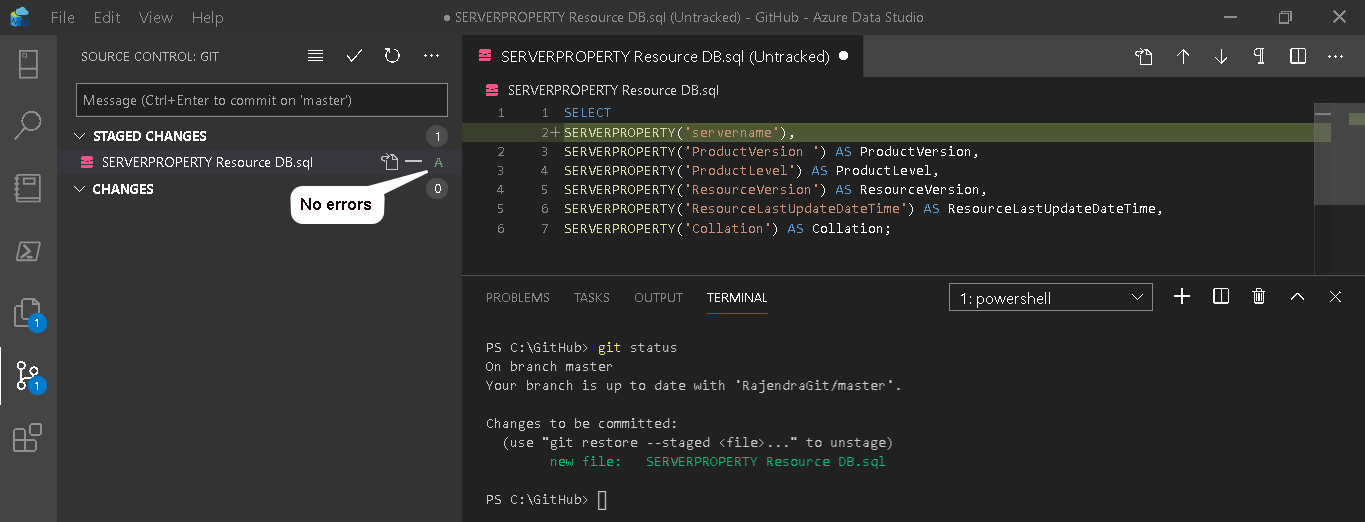Switch to the PROBLEMS tab

(517, 298)
